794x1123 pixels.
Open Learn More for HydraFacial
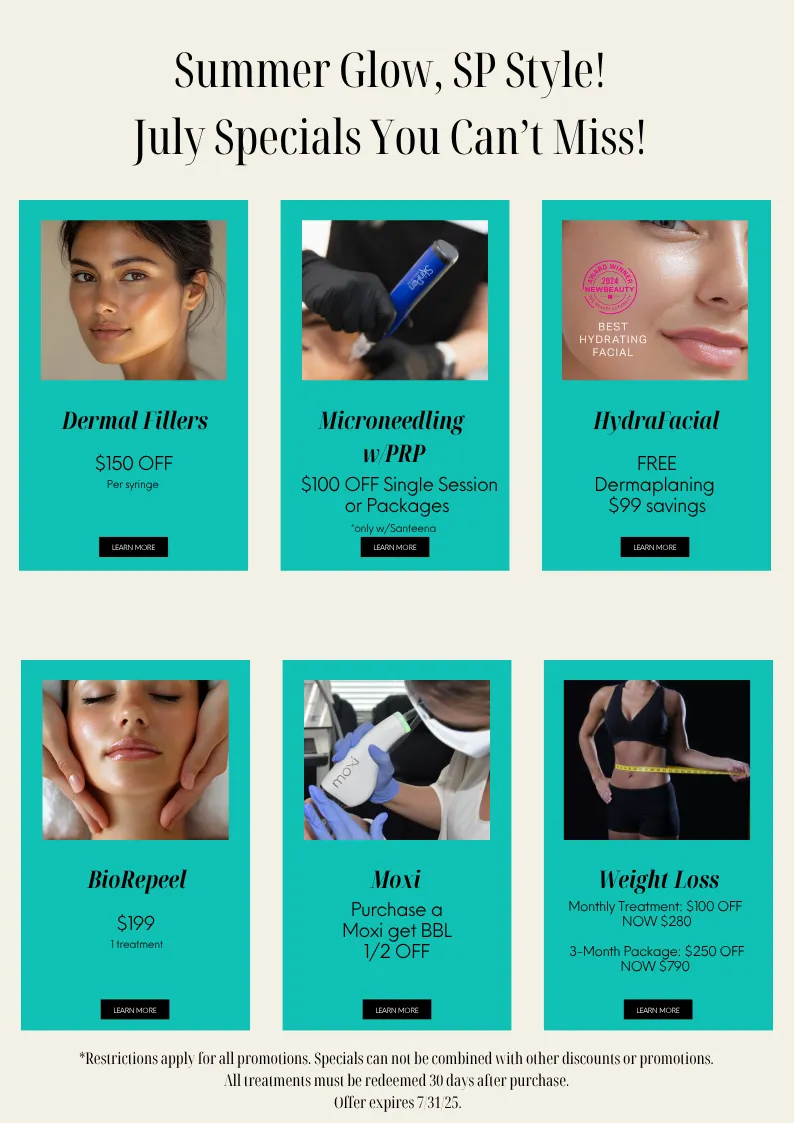coord(654,547)
